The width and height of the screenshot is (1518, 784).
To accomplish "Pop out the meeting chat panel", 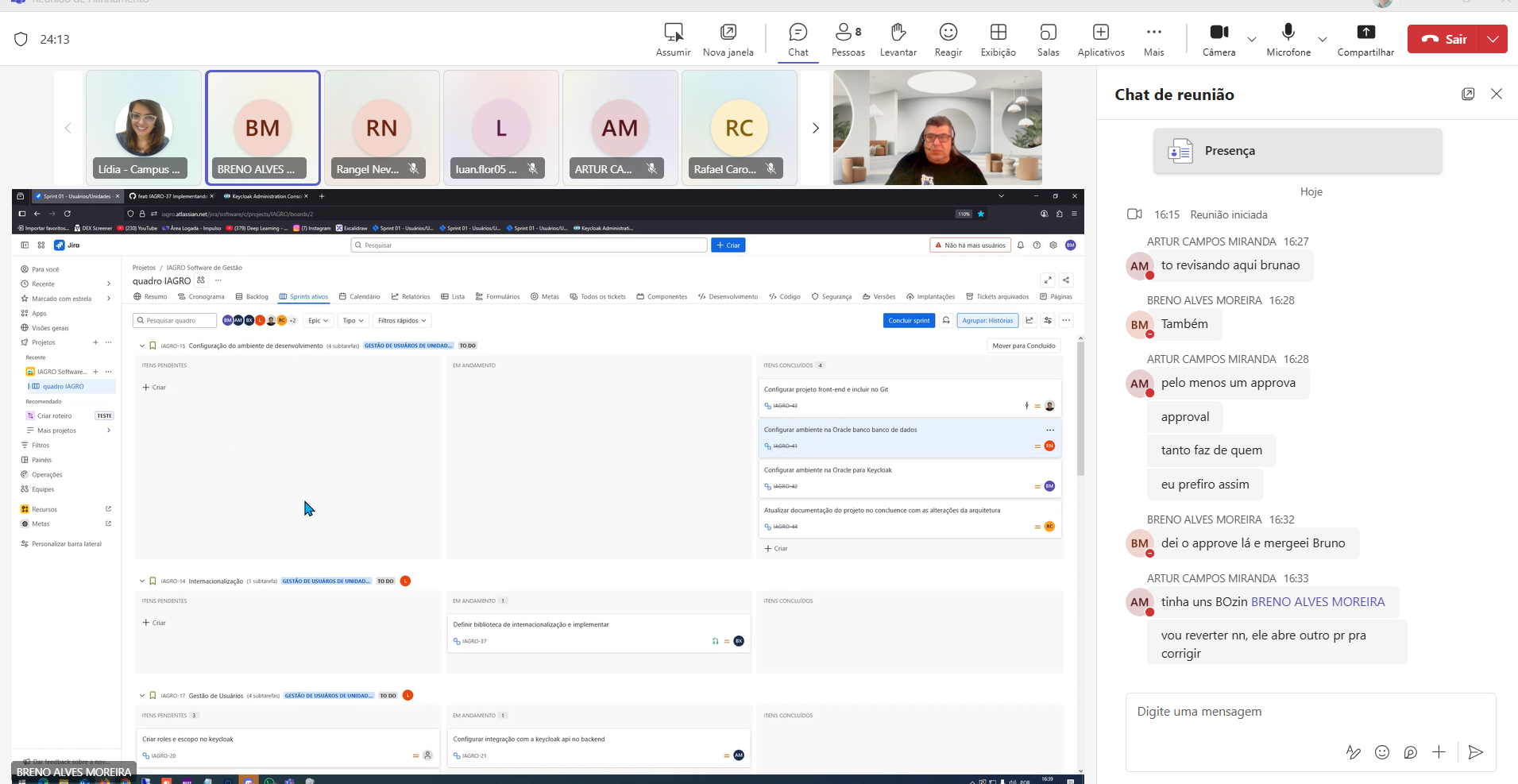I will pyautogui.click(x=1468, y=94).
